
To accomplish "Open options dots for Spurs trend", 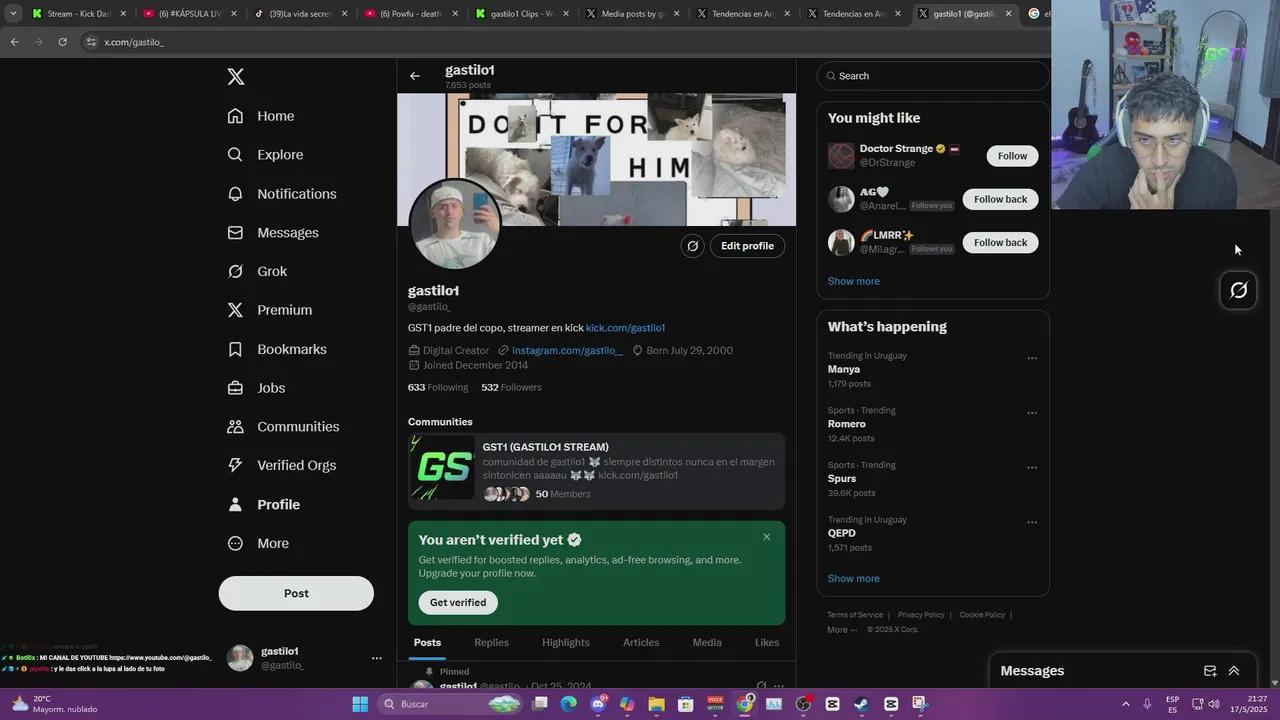I will point(1032,468).
